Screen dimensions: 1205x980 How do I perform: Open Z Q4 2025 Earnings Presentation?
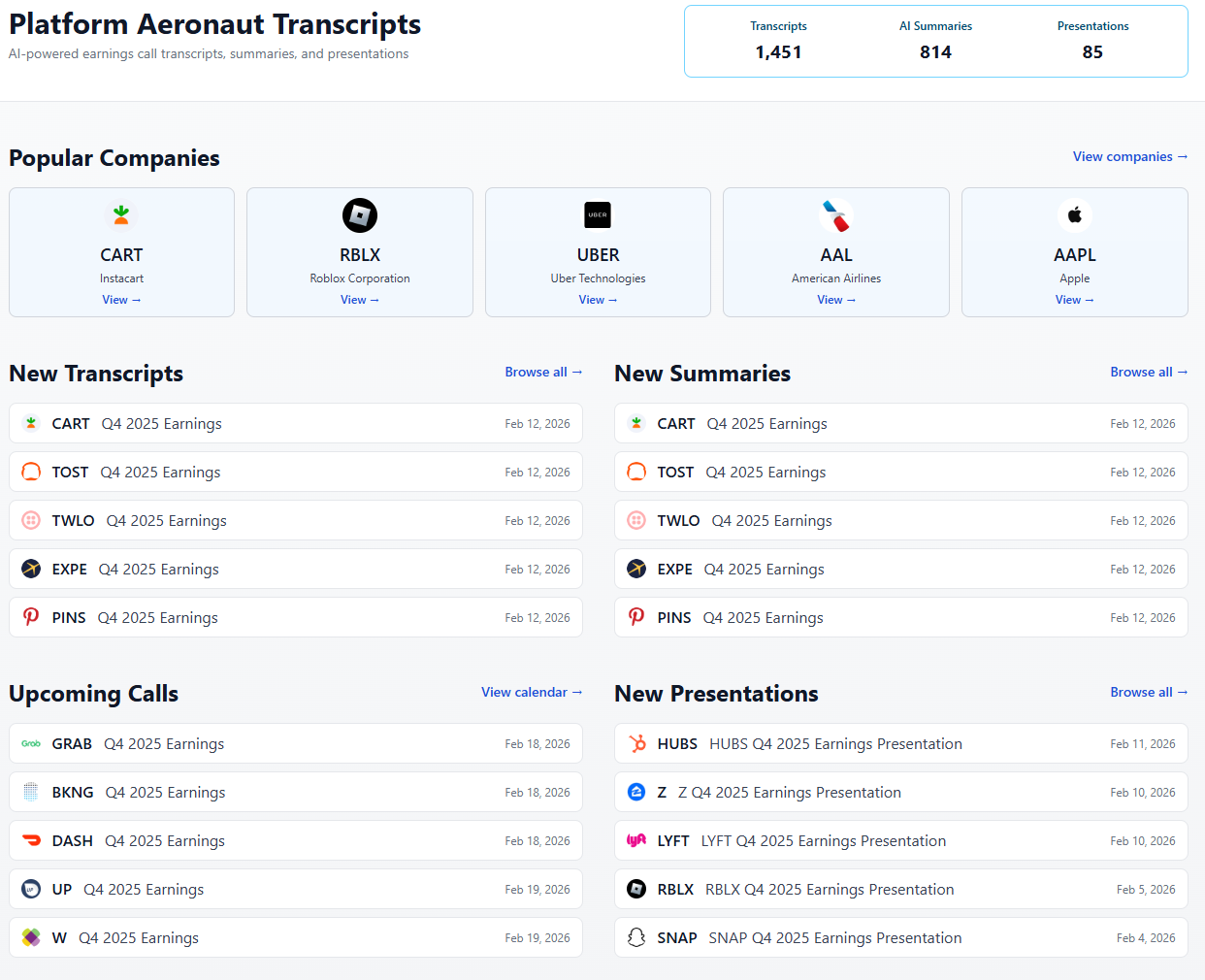coord(901,792)
